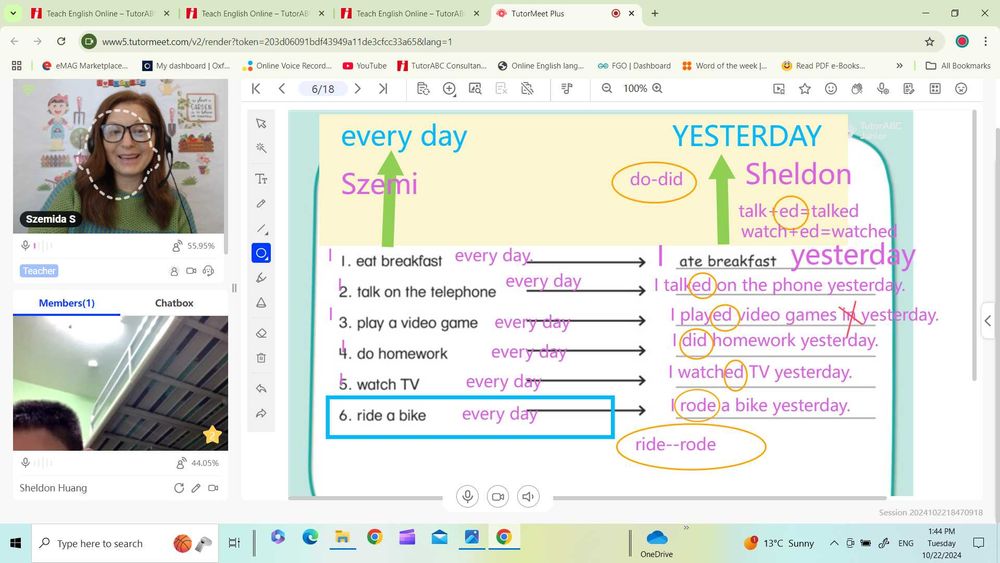The width and height of the screenshot is (1000, 563).
Task: Click the star reward icon in toolbar
Action: coord(805,89)
